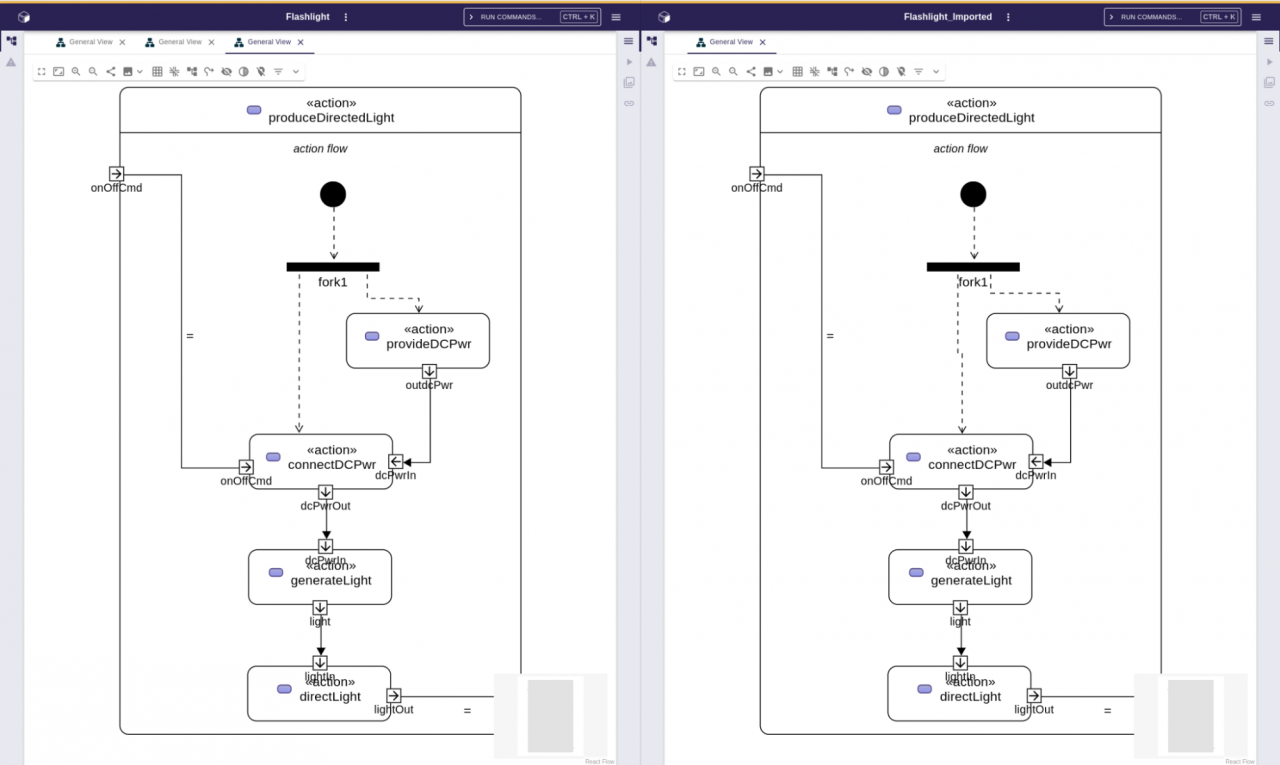Click the play icon in Flashlight right sidebar
1280x765 pixels.
coord(629,62)
